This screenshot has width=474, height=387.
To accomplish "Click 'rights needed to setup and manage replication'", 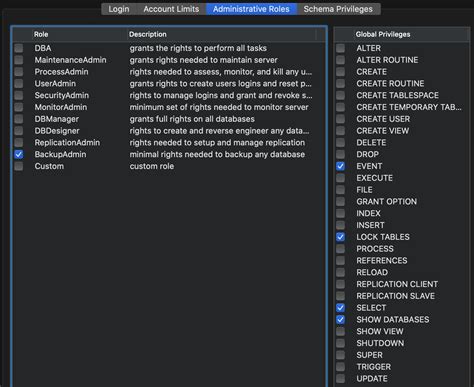I will (217, 143).
